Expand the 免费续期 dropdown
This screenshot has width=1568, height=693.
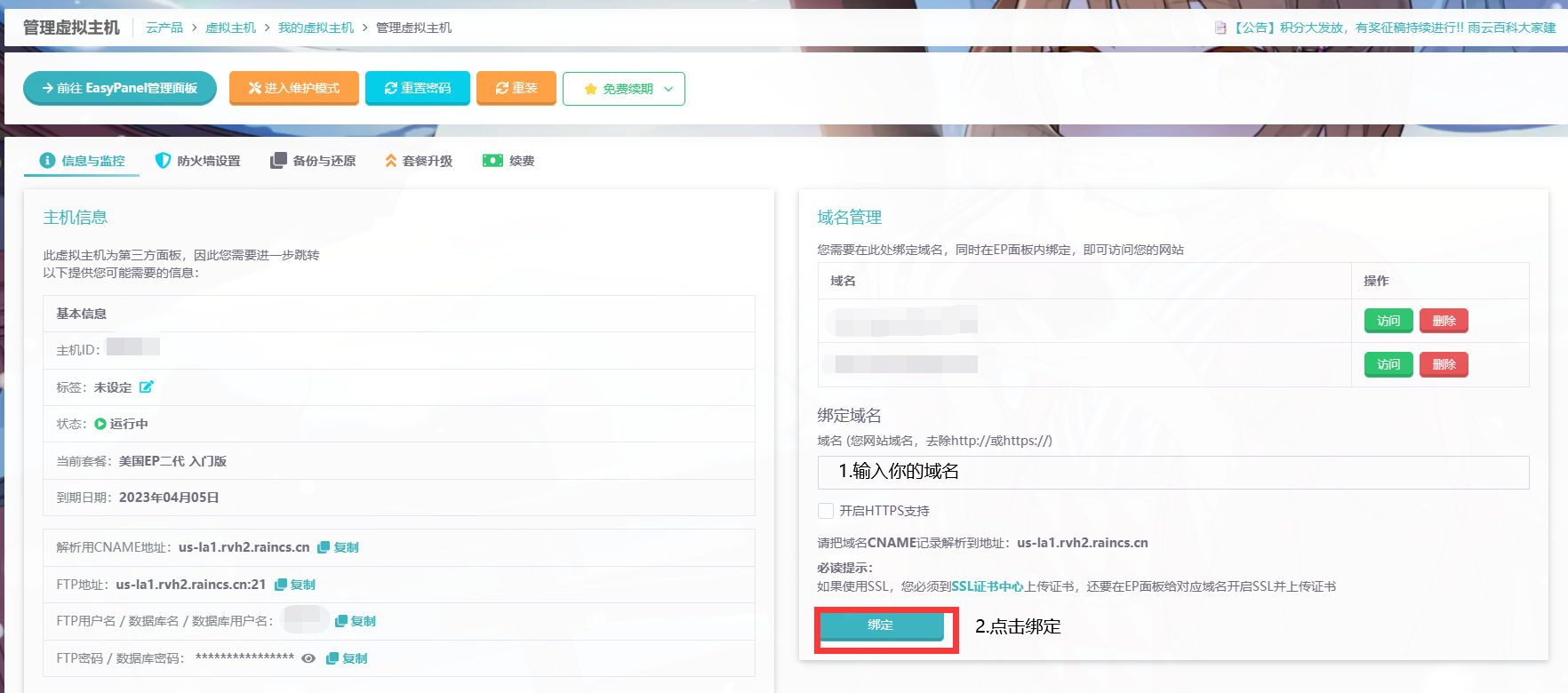coord(624,89)
